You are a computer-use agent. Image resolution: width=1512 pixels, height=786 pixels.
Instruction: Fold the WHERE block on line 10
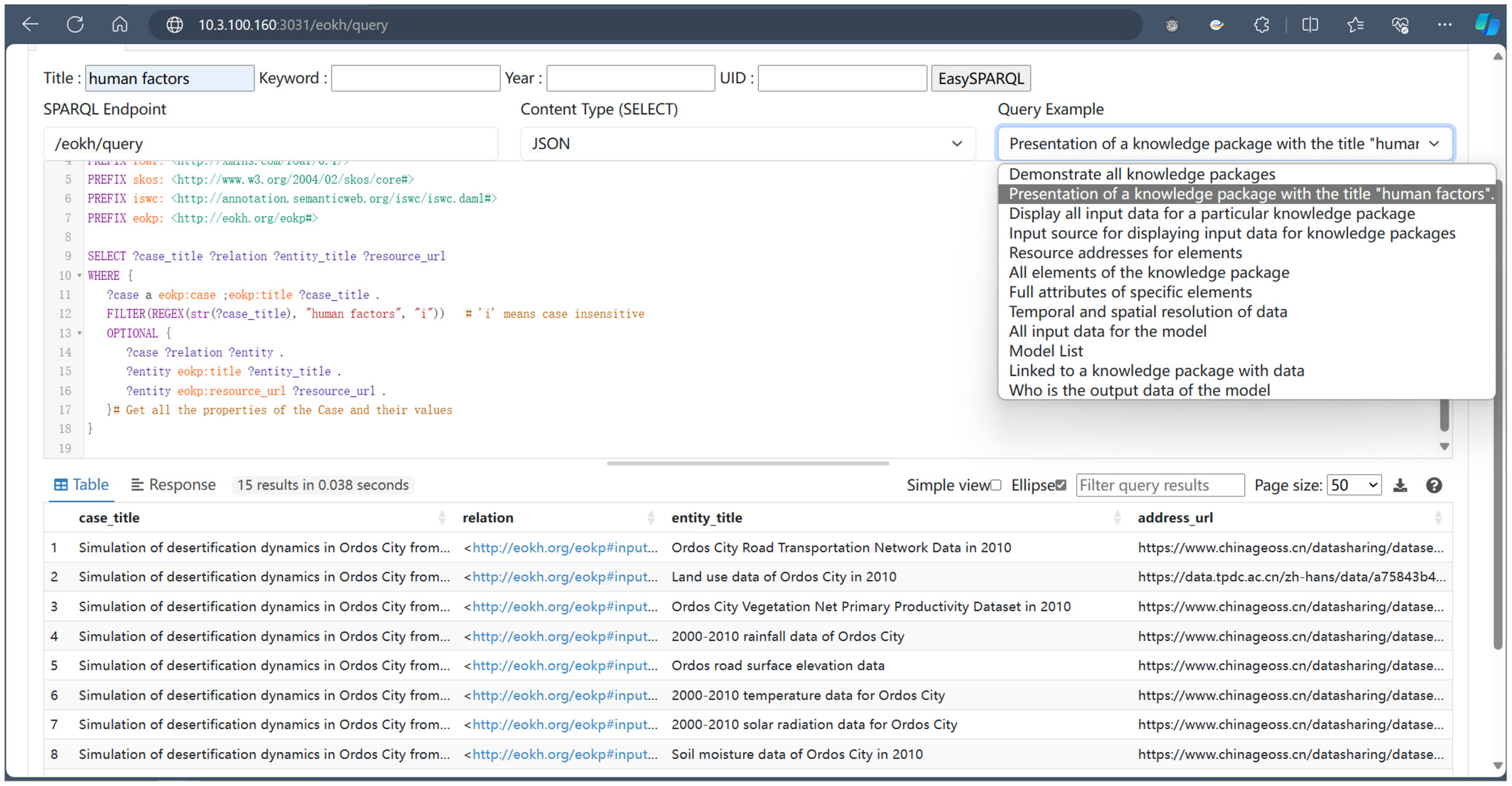tap(80, 276)
